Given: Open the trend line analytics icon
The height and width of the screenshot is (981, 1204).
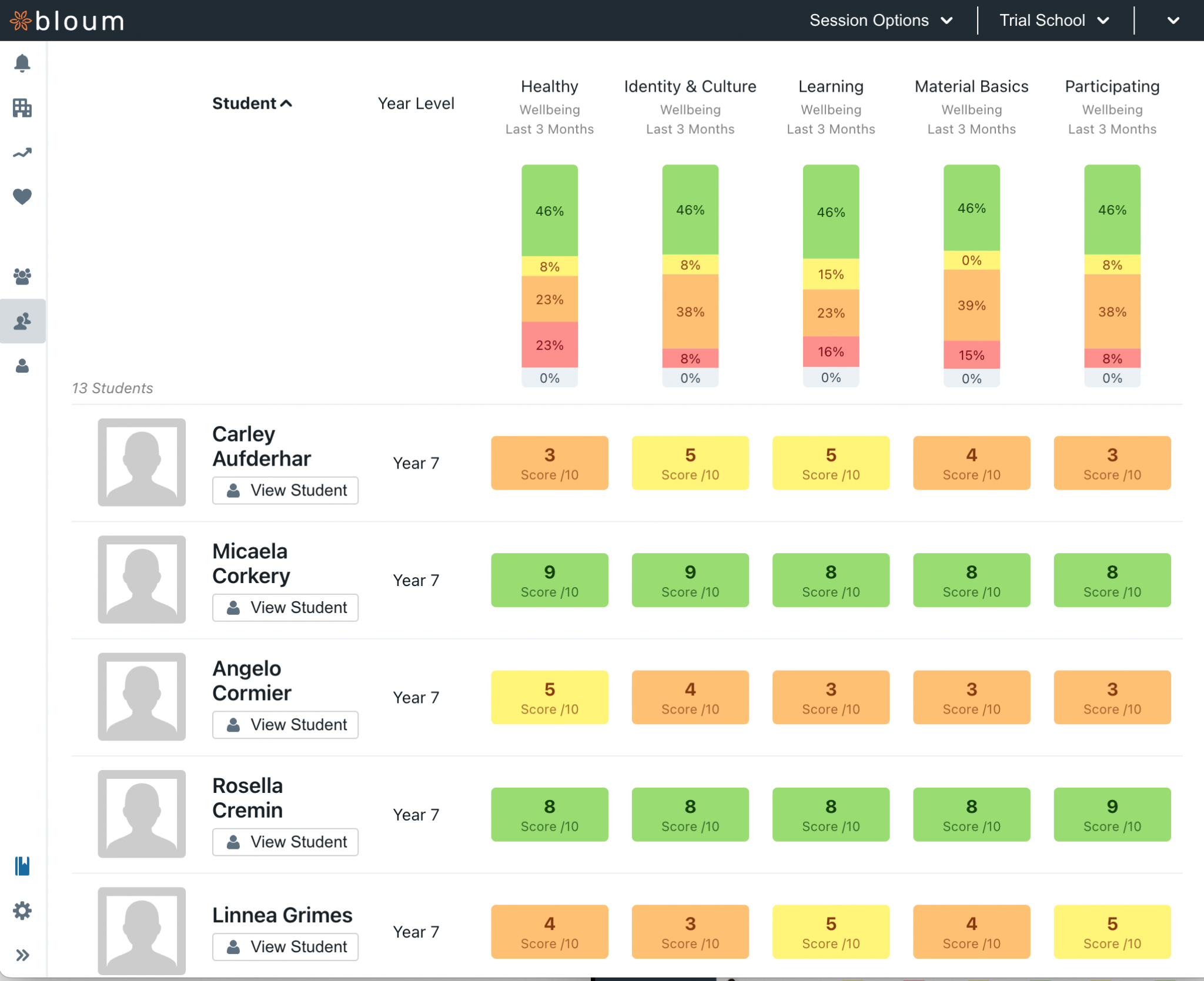Looking at the screenshot, I should coord(22,153).
